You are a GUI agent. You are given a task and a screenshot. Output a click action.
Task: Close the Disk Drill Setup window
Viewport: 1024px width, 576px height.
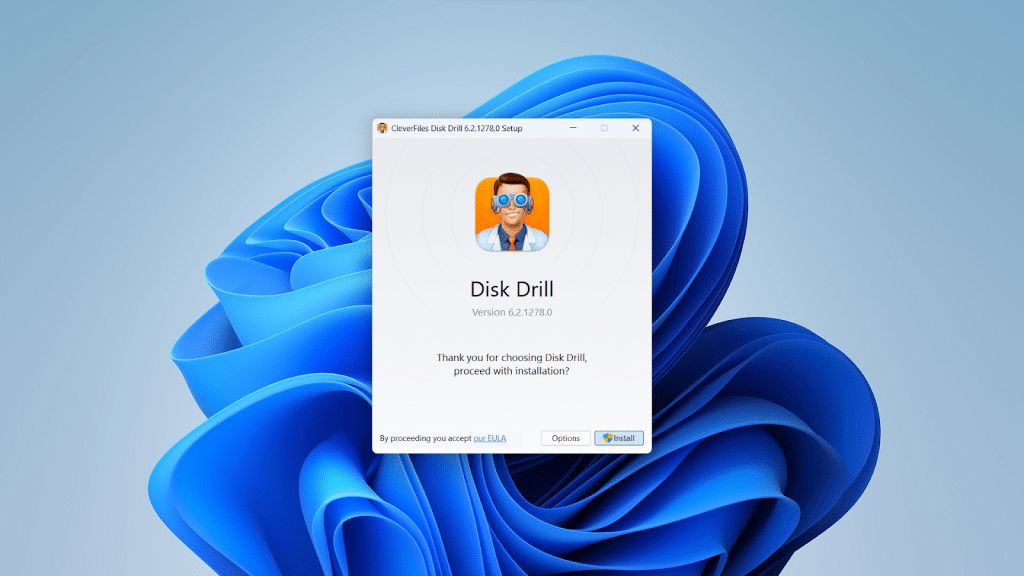(x=635, y=128)
